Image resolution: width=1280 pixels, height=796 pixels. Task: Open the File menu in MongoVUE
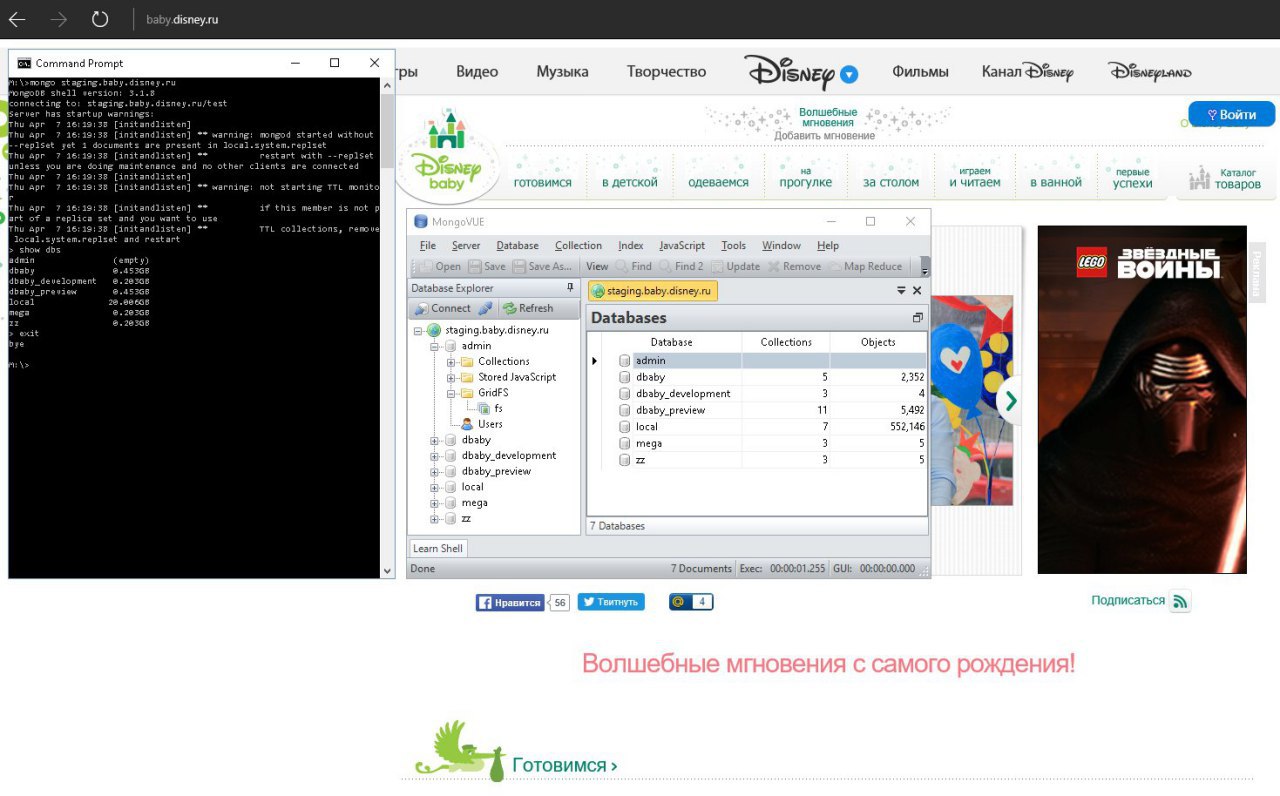coord(428,246)
